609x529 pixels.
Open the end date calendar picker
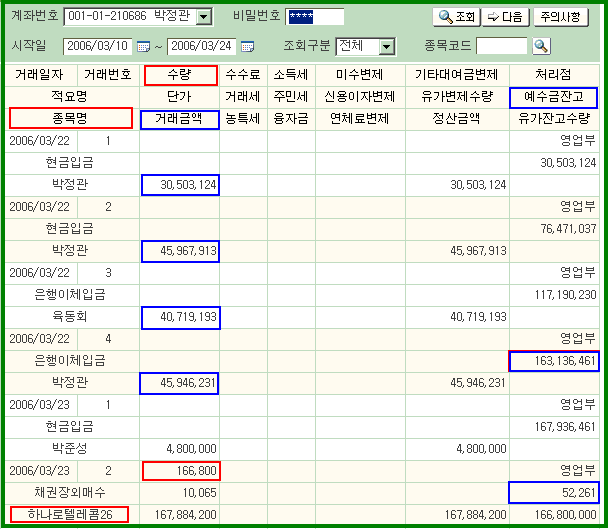click(247, 47)
